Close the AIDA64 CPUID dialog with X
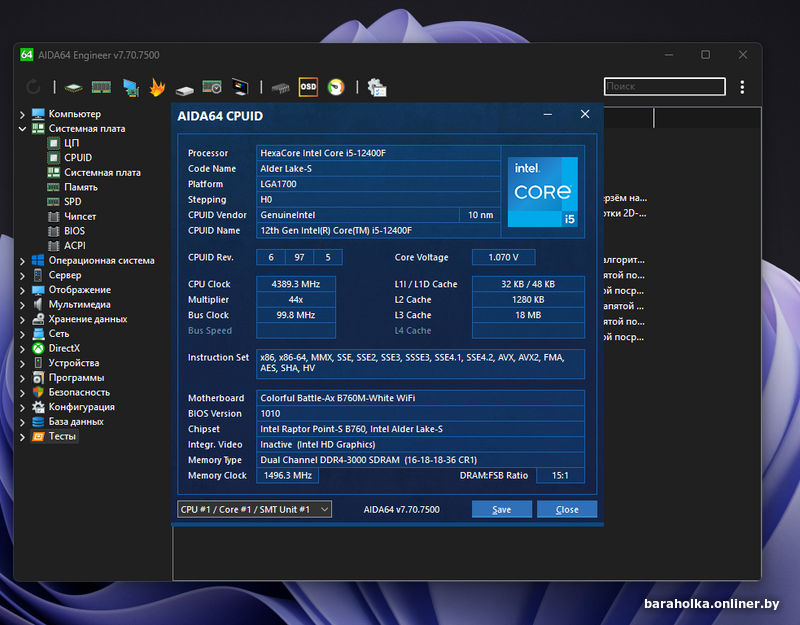This screenshot has width=800, height=625. tap(585, 114)
